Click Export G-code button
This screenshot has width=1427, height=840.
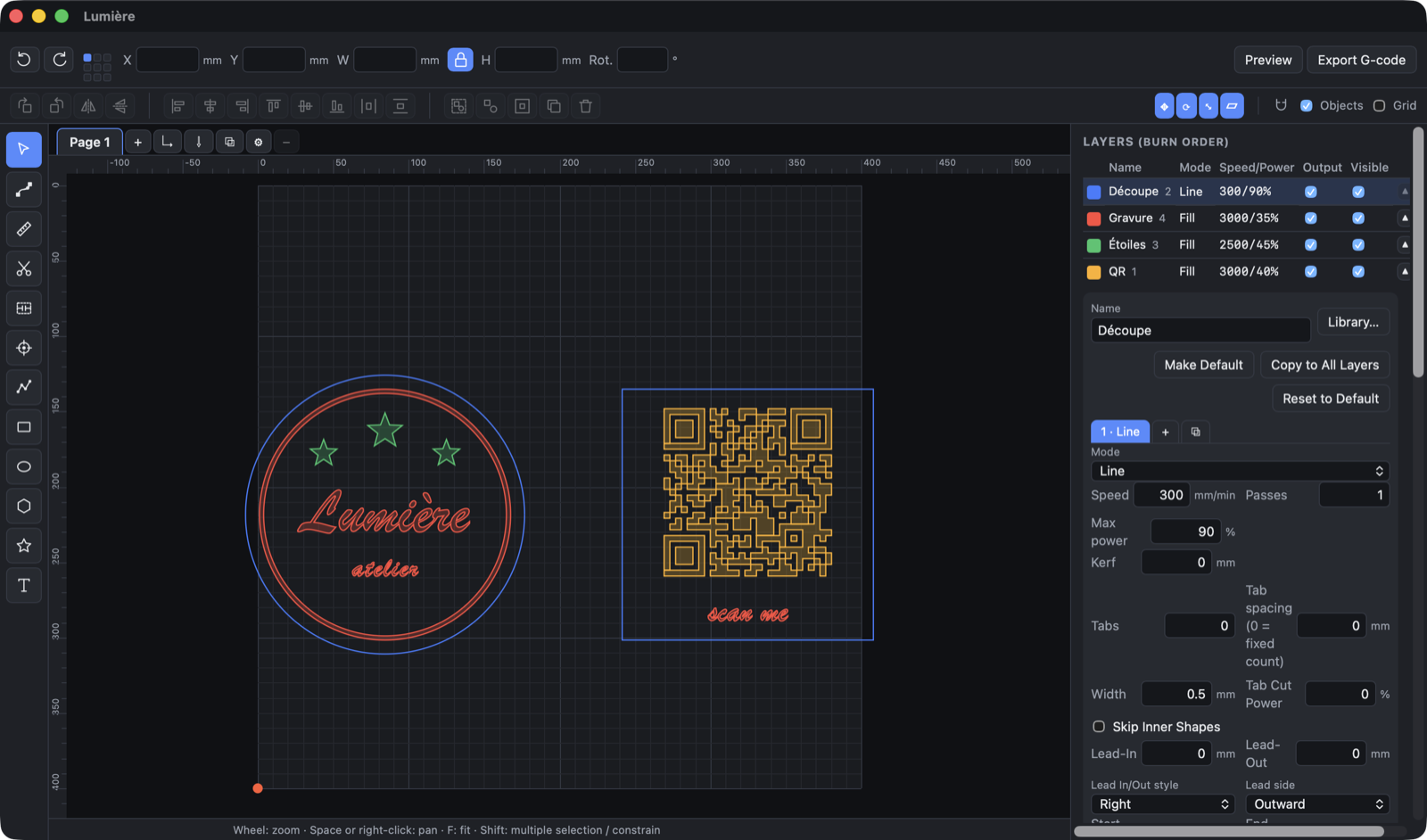click(1361, 60)
